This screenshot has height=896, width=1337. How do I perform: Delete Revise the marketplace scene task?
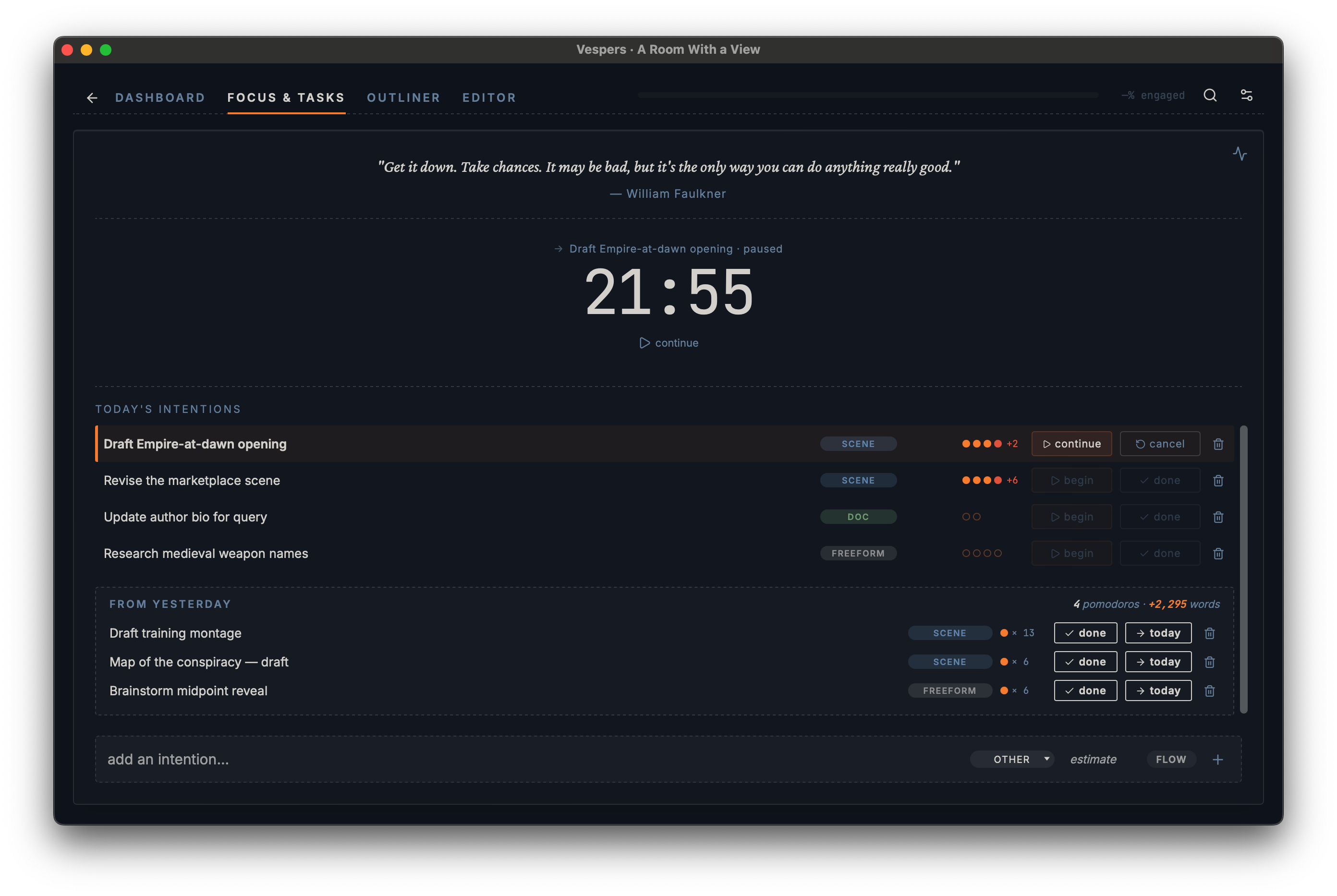[1217, 481]
